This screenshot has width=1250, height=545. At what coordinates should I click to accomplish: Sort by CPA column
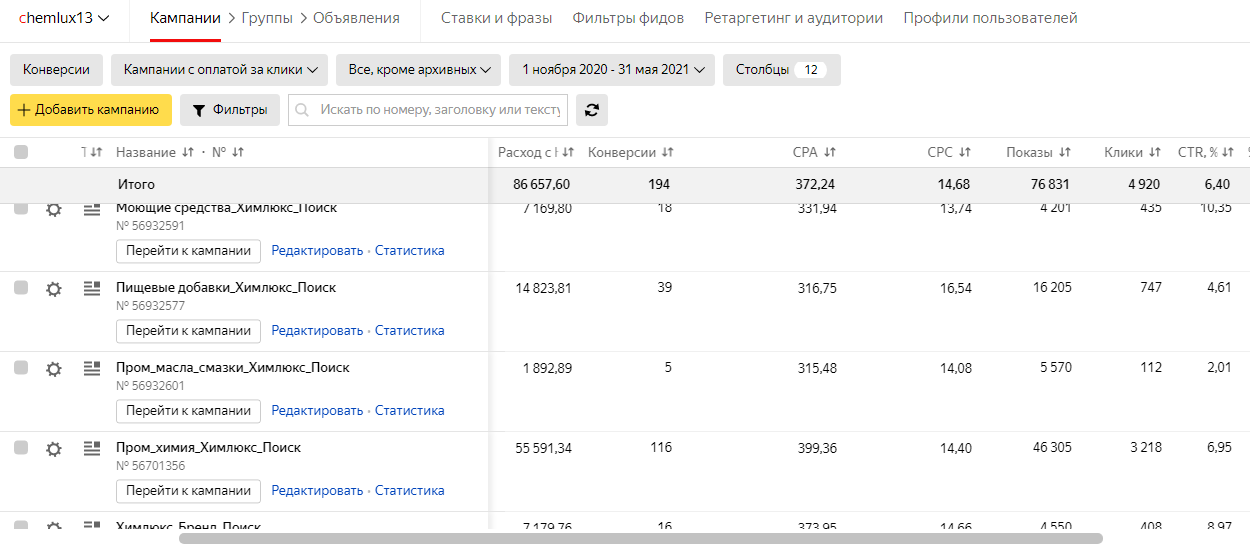pos(829,153)
